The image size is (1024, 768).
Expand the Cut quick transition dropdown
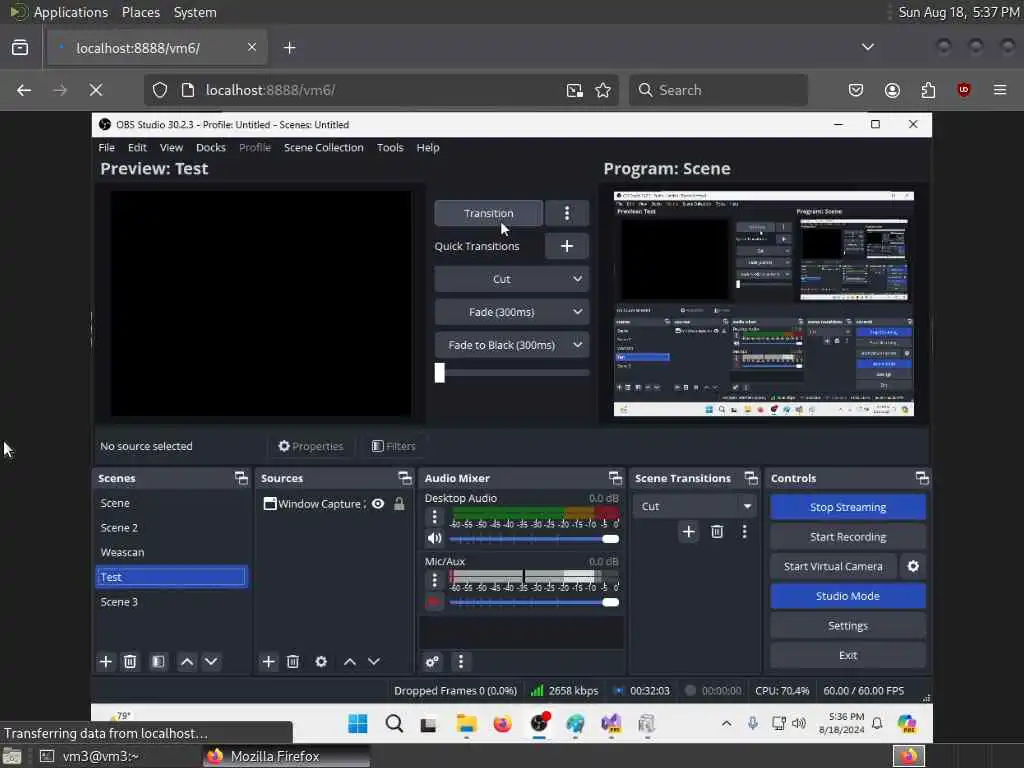[x=577, y=279]
